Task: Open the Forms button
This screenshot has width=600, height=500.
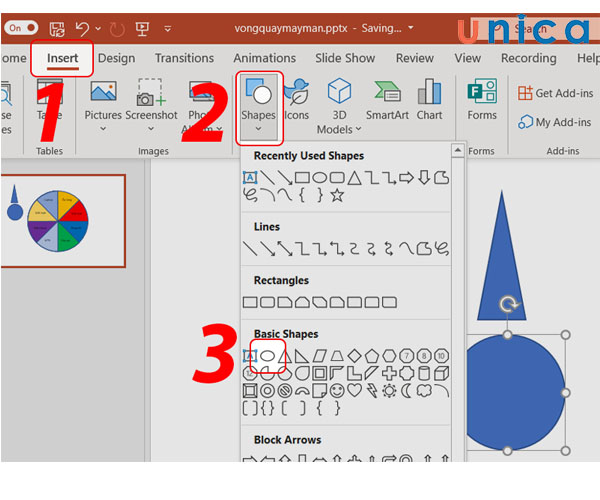Action: 481,100
